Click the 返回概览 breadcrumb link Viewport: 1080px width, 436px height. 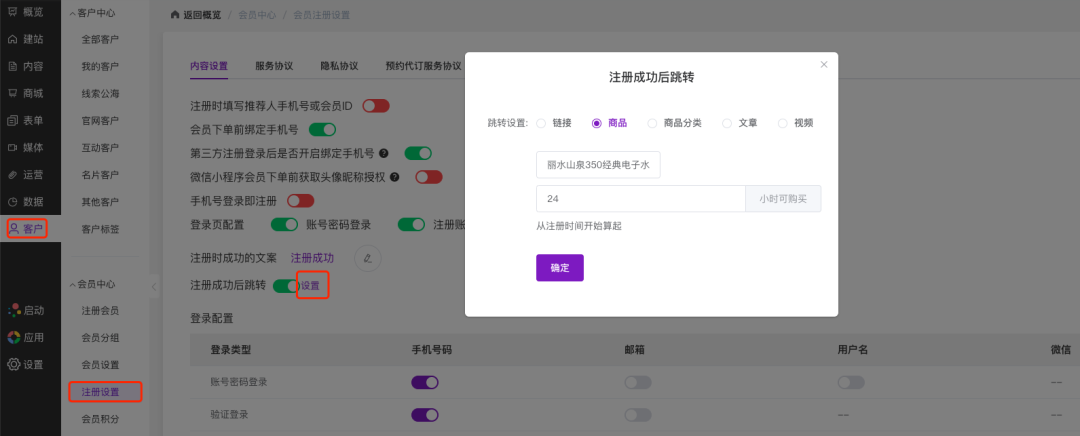(195, 15)
